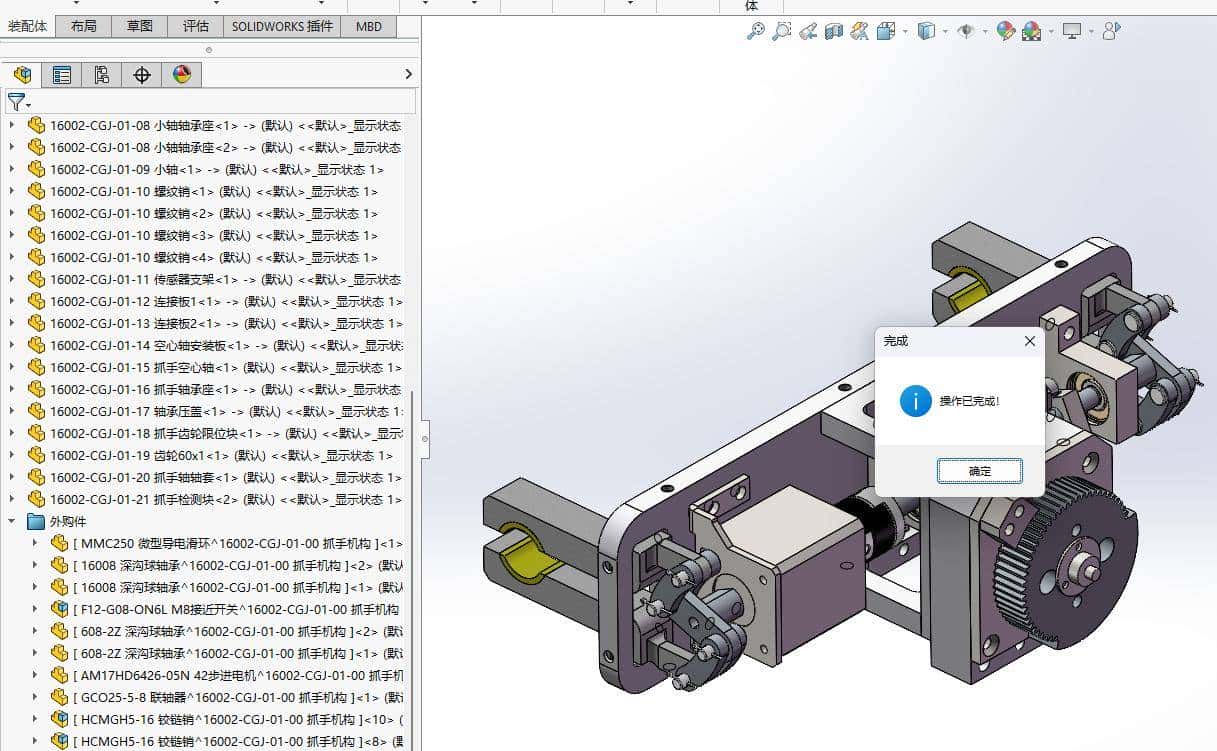Select the Zoom to Fit tool
Image resolution: width=1217 pixels, height=751 pixels.
coord(758,31)
